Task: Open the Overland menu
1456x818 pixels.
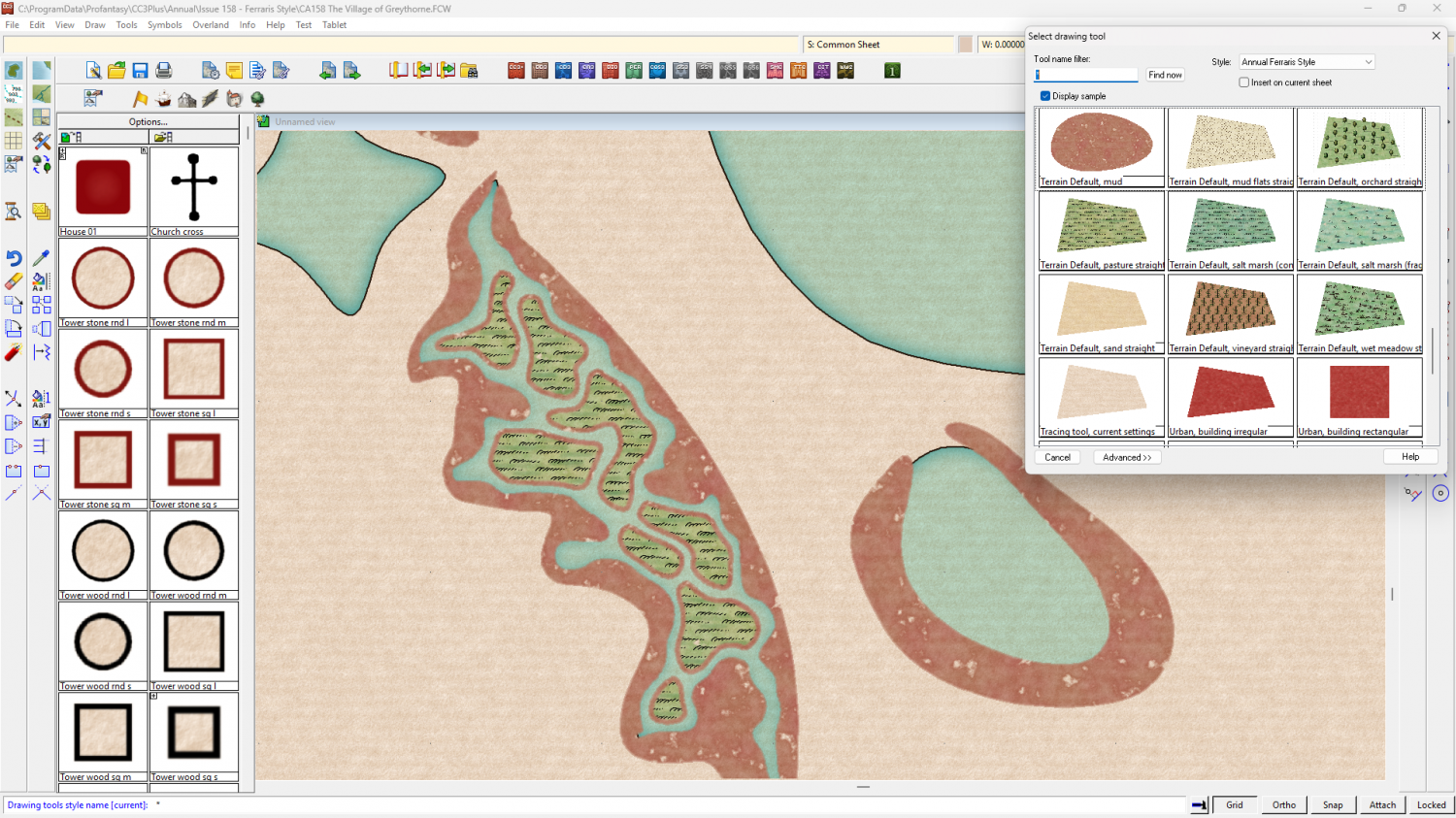Action: tap(211, 25)
